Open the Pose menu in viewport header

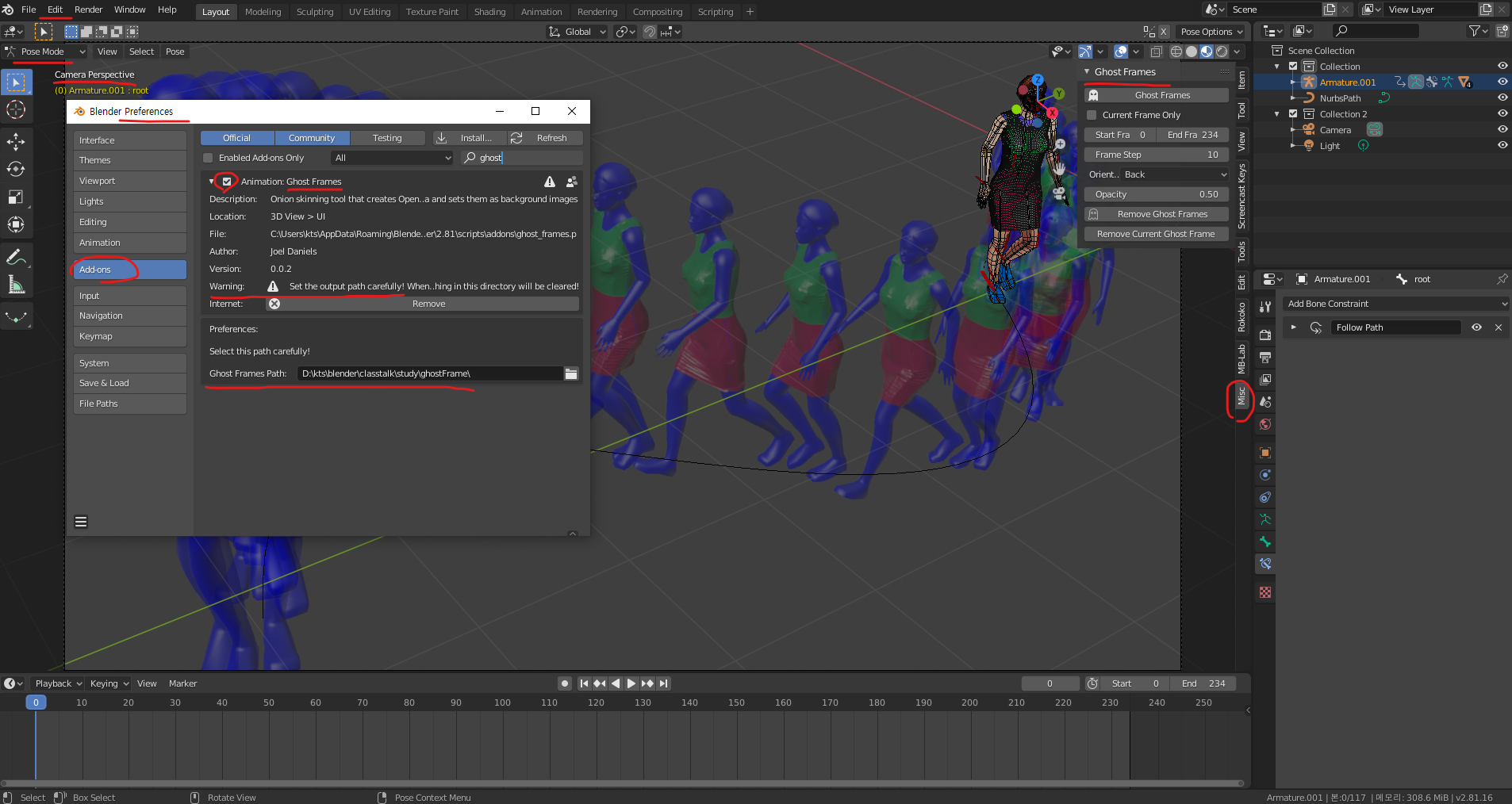coord(175,52)
